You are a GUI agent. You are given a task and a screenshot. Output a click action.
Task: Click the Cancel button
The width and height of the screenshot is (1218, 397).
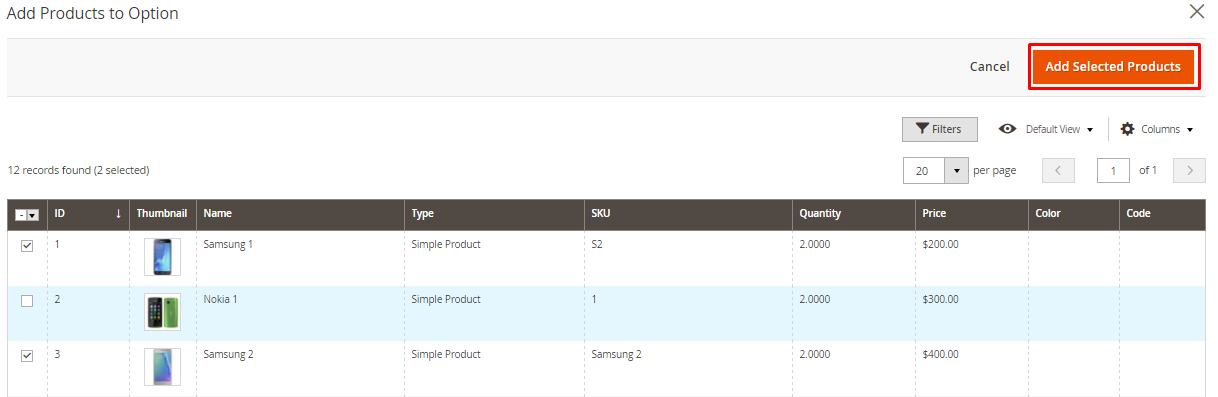tap(989, 67)
